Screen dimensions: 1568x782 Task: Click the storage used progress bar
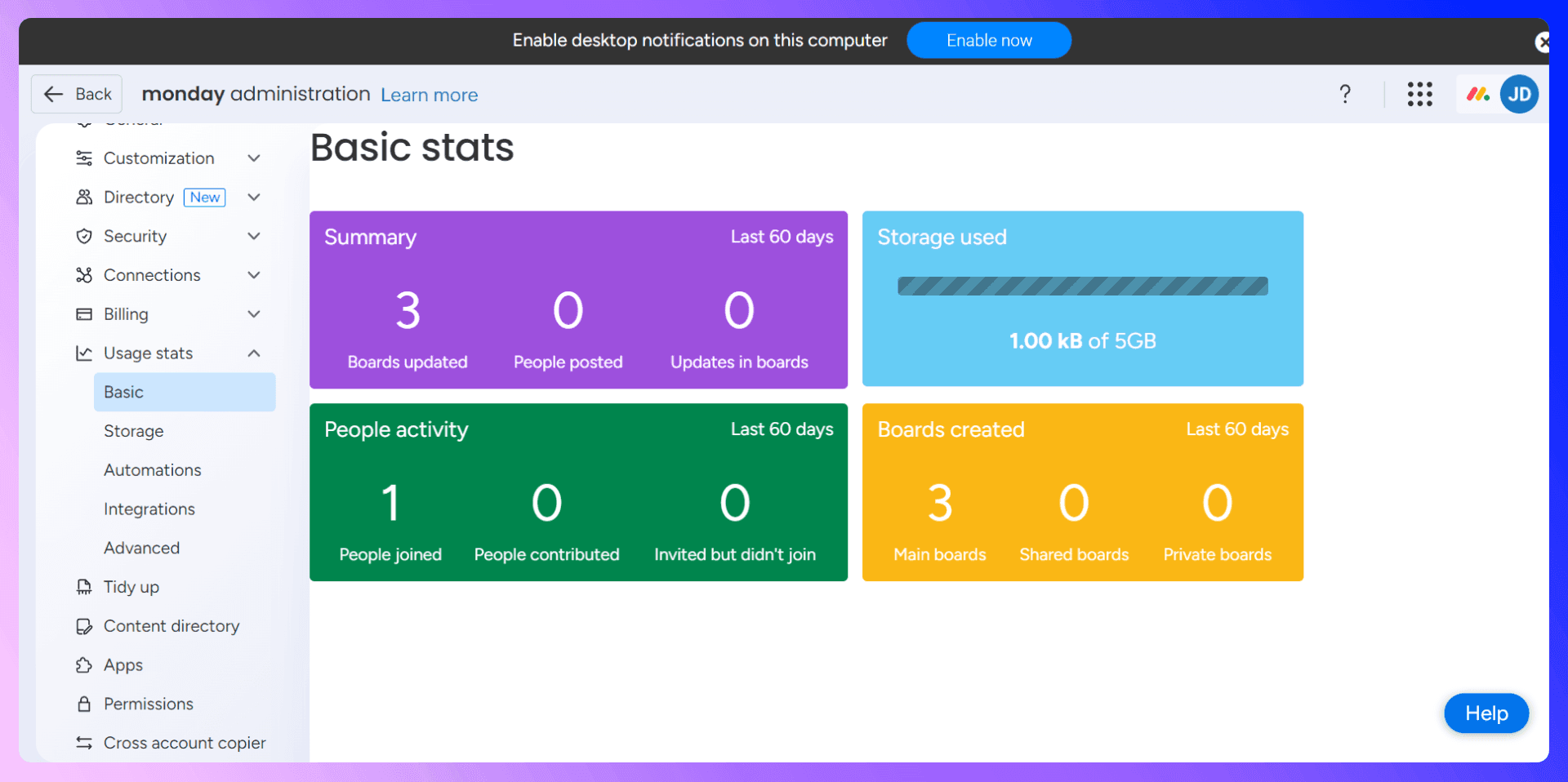1083,286
